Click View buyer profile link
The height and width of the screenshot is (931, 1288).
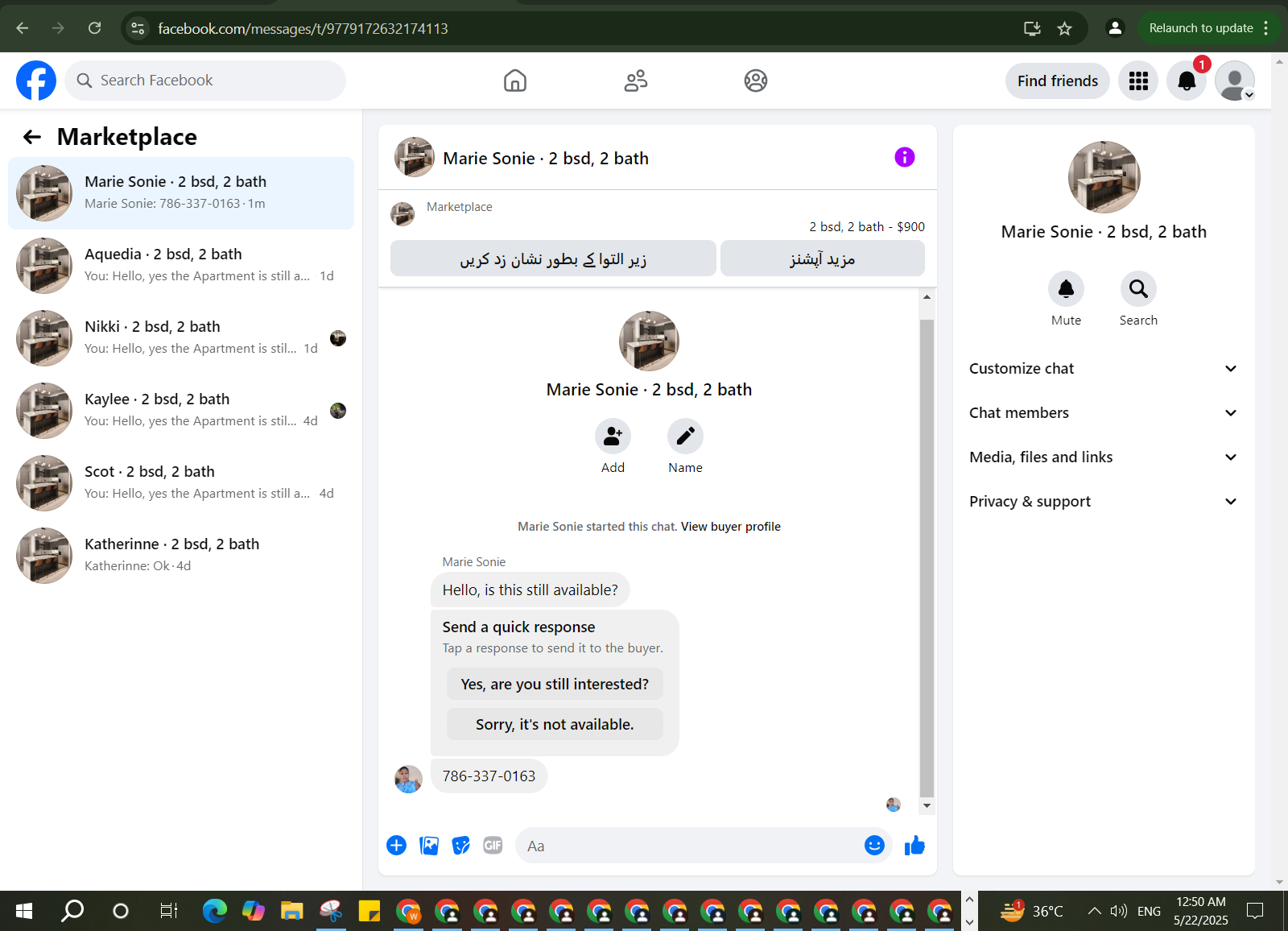[x=731, y=527]
